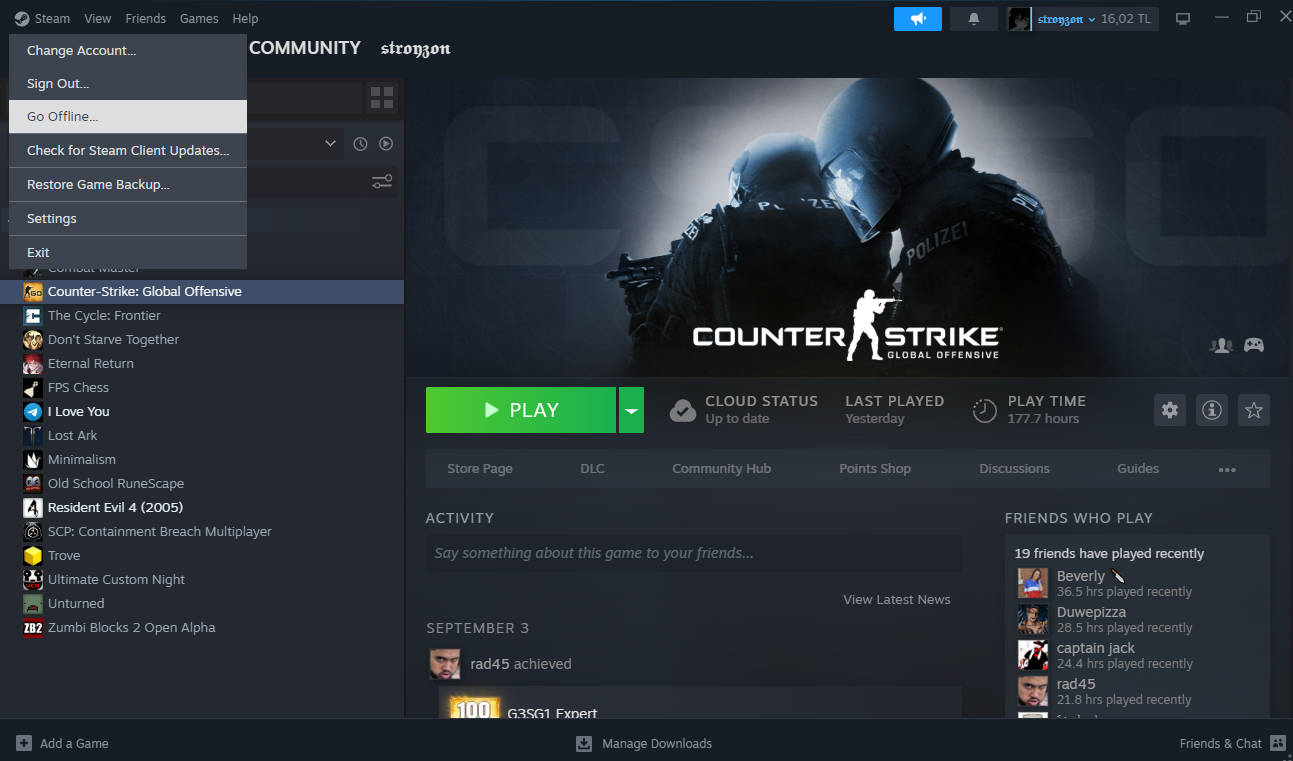The image size is (1293, 761).
Task: Open Beverly's avatar in Friends Who Play
Action: coord(1033,583)
